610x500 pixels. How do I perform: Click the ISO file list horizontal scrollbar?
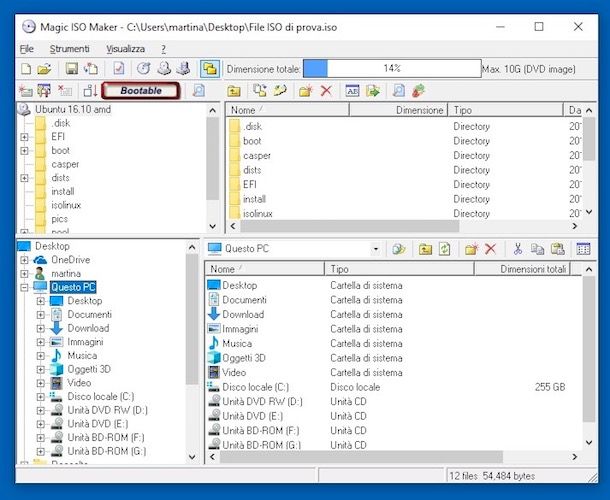[x=349, y=226]
